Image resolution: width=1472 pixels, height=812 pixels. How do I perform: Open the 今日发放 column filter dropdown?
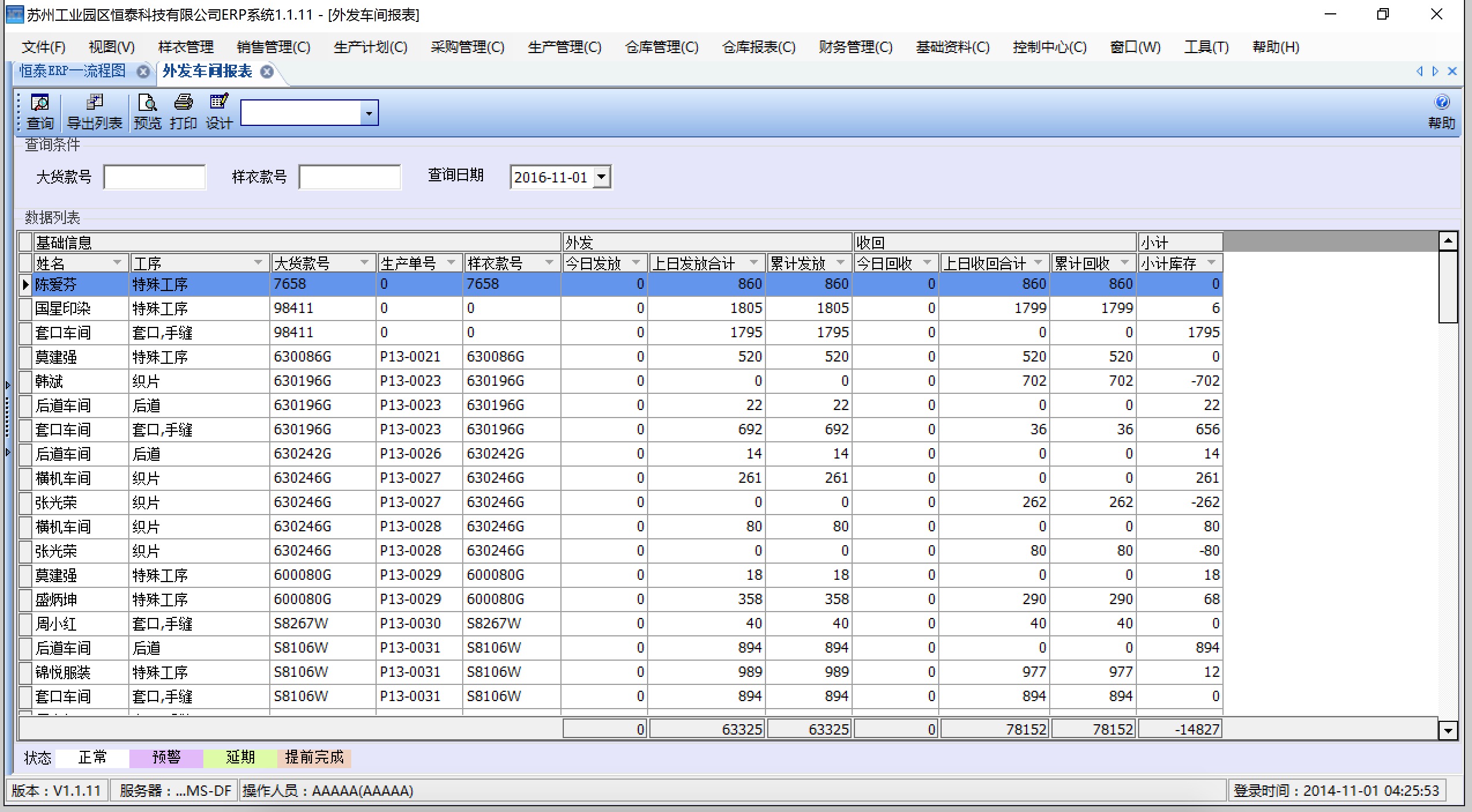(x=636, y=263)
